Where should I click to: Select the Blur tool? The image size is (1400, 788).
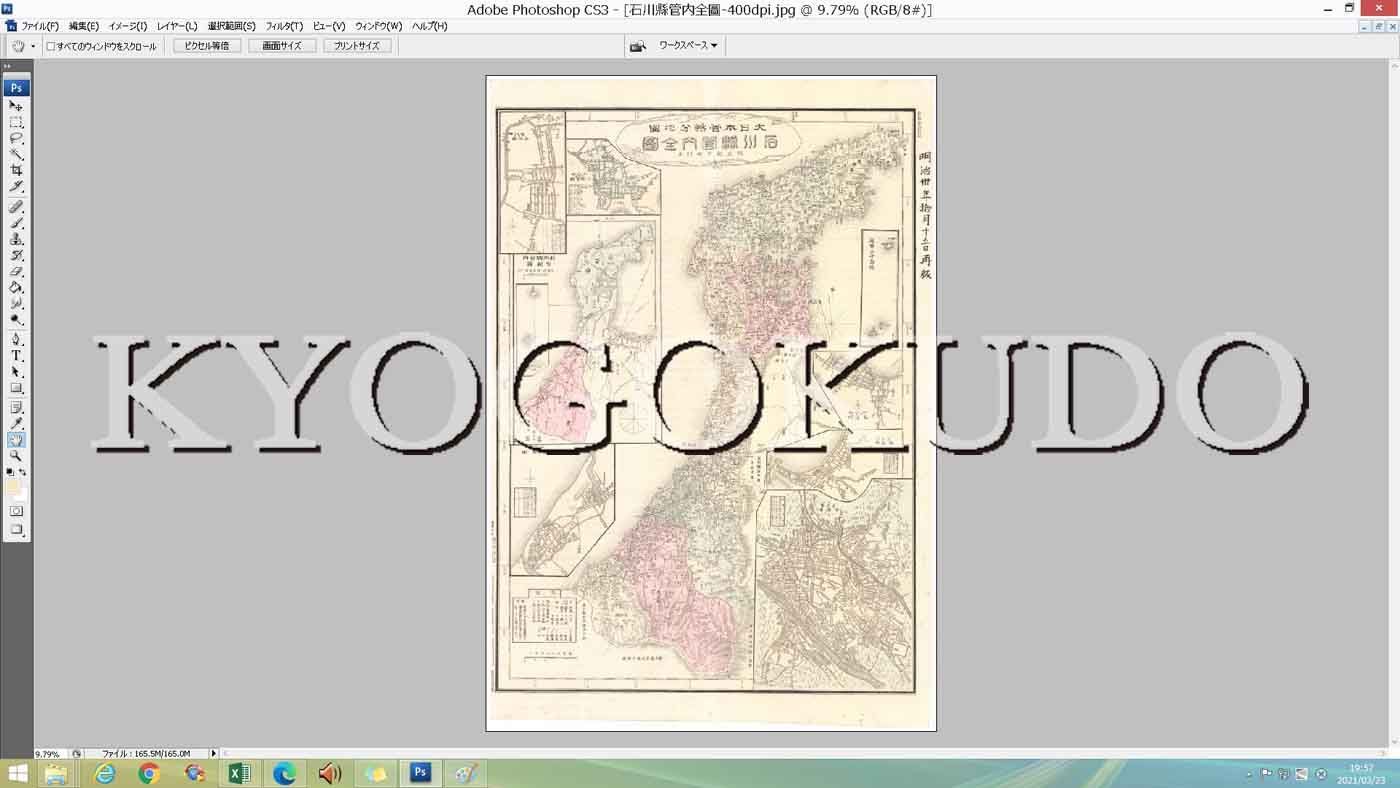(16, 303)
